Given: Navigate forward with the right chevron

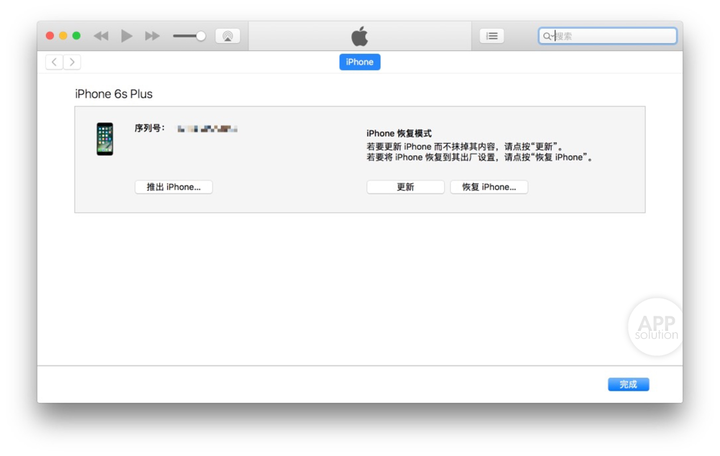Looking at the screenshot, I should point(72,62).
